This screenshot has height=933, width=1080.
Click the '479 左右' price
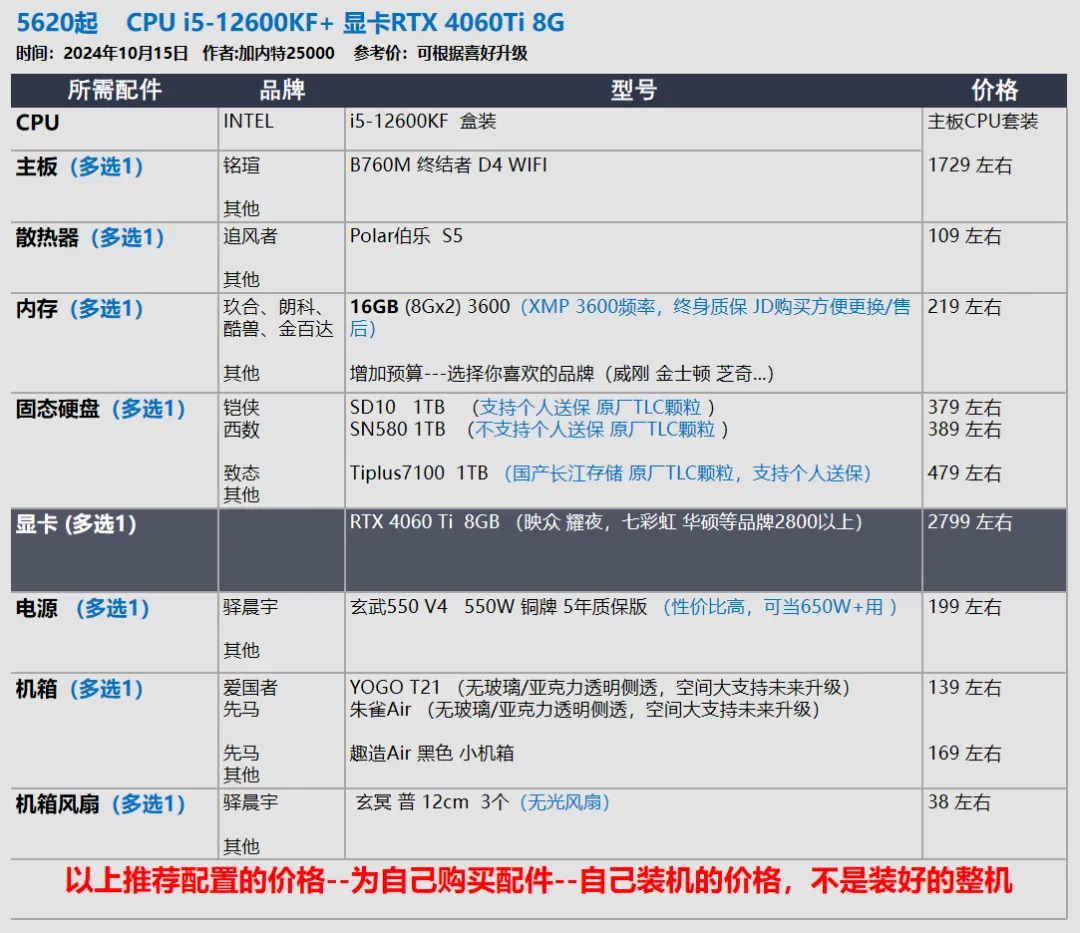tap(964, 473)
